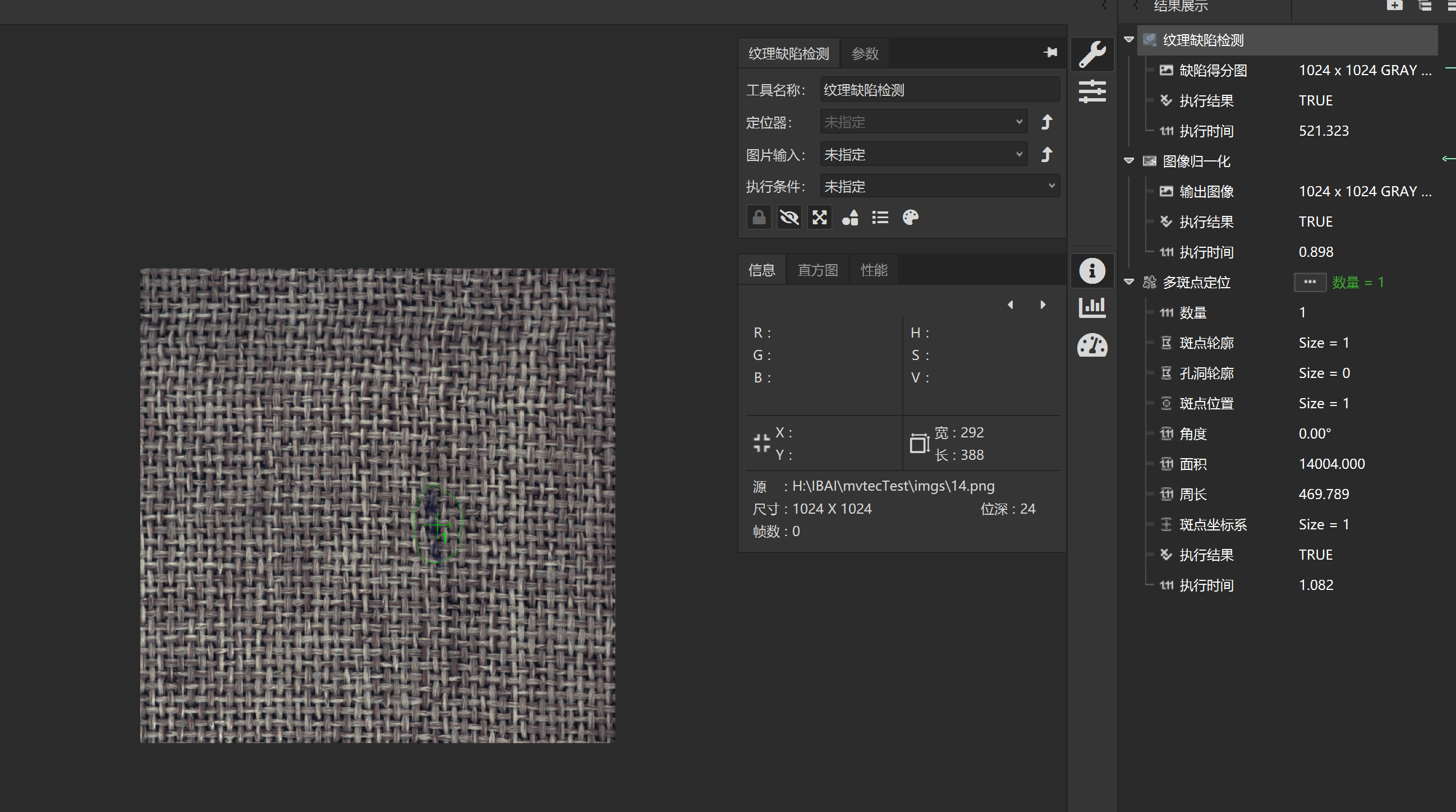Click the ellipsis button beside 多斑点定位
Image resolution: width=1456 pixels, height=812 pixels.
[1310, 282]
